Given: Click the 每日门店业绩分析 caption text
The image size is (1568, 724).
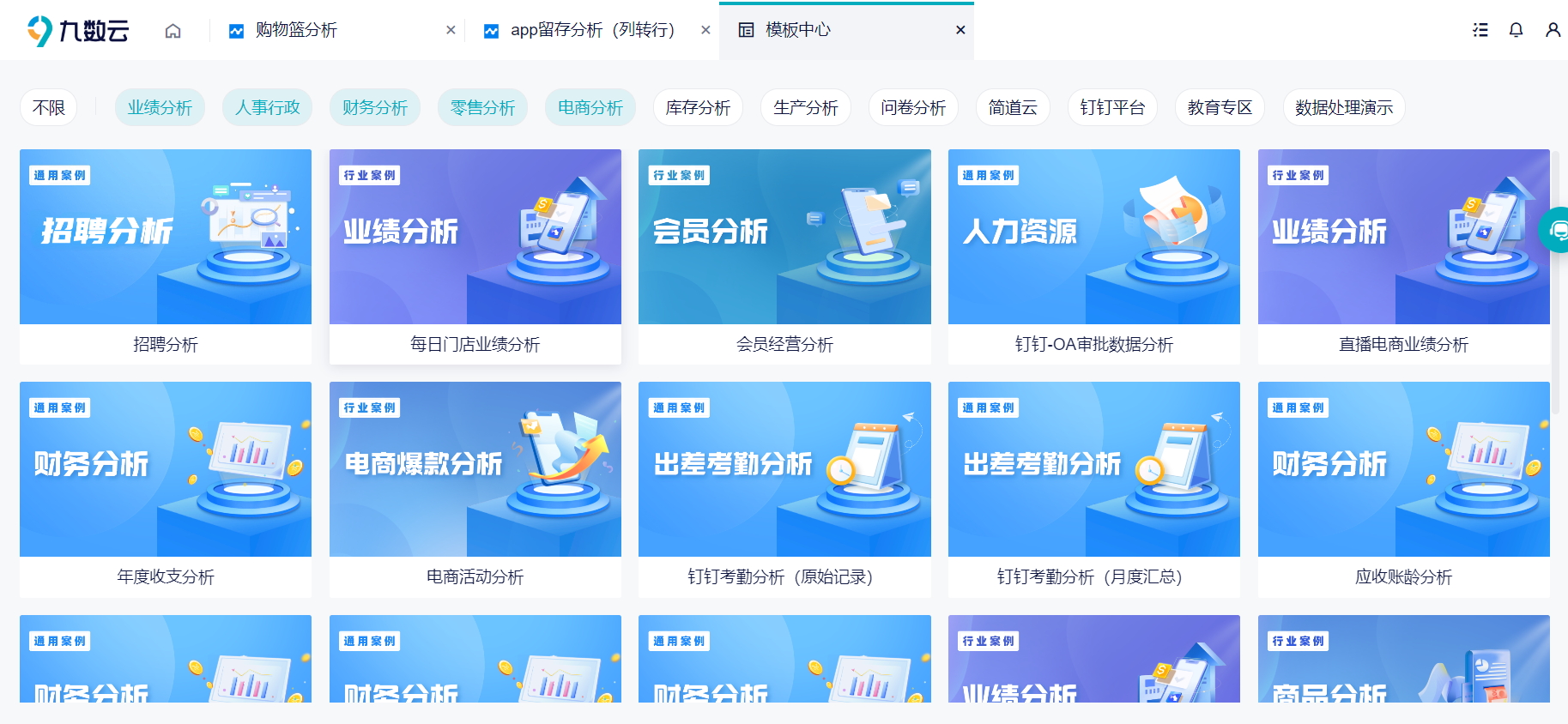Looking at the screenshot, I should 475,345.
